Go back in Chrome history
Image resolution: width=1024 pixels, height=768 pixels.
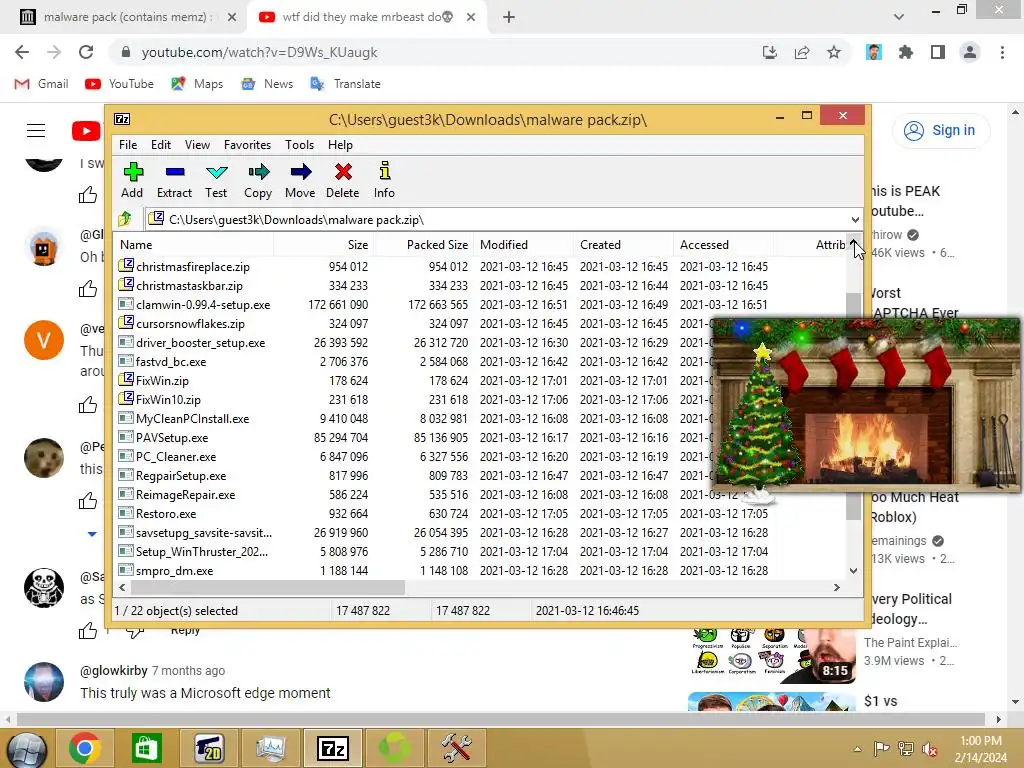[x=22, y=52]
